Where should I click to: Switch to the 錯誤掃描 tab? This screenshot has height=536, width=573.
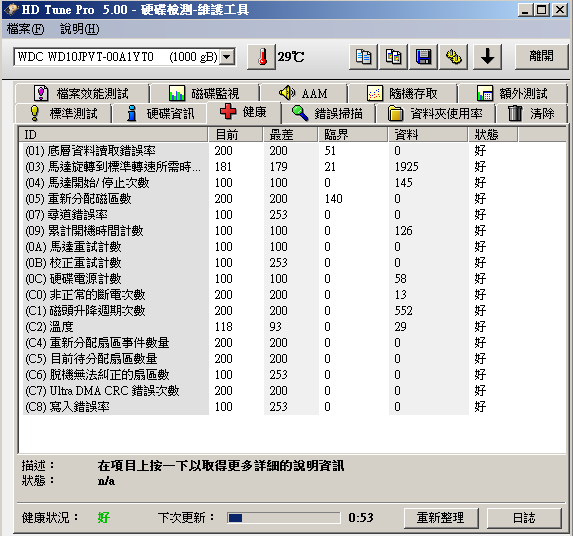click(x=328, y=114)
